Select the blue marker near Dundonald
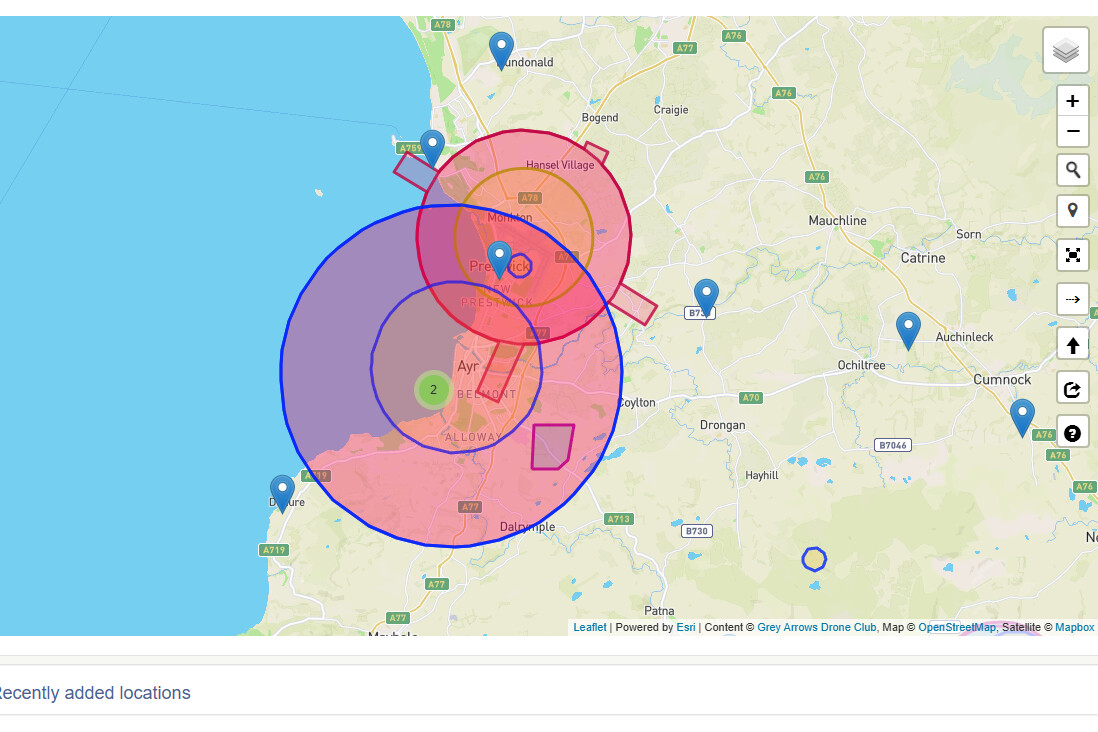Viewport: 1098px width, 732px height. (x=501, y=48)
